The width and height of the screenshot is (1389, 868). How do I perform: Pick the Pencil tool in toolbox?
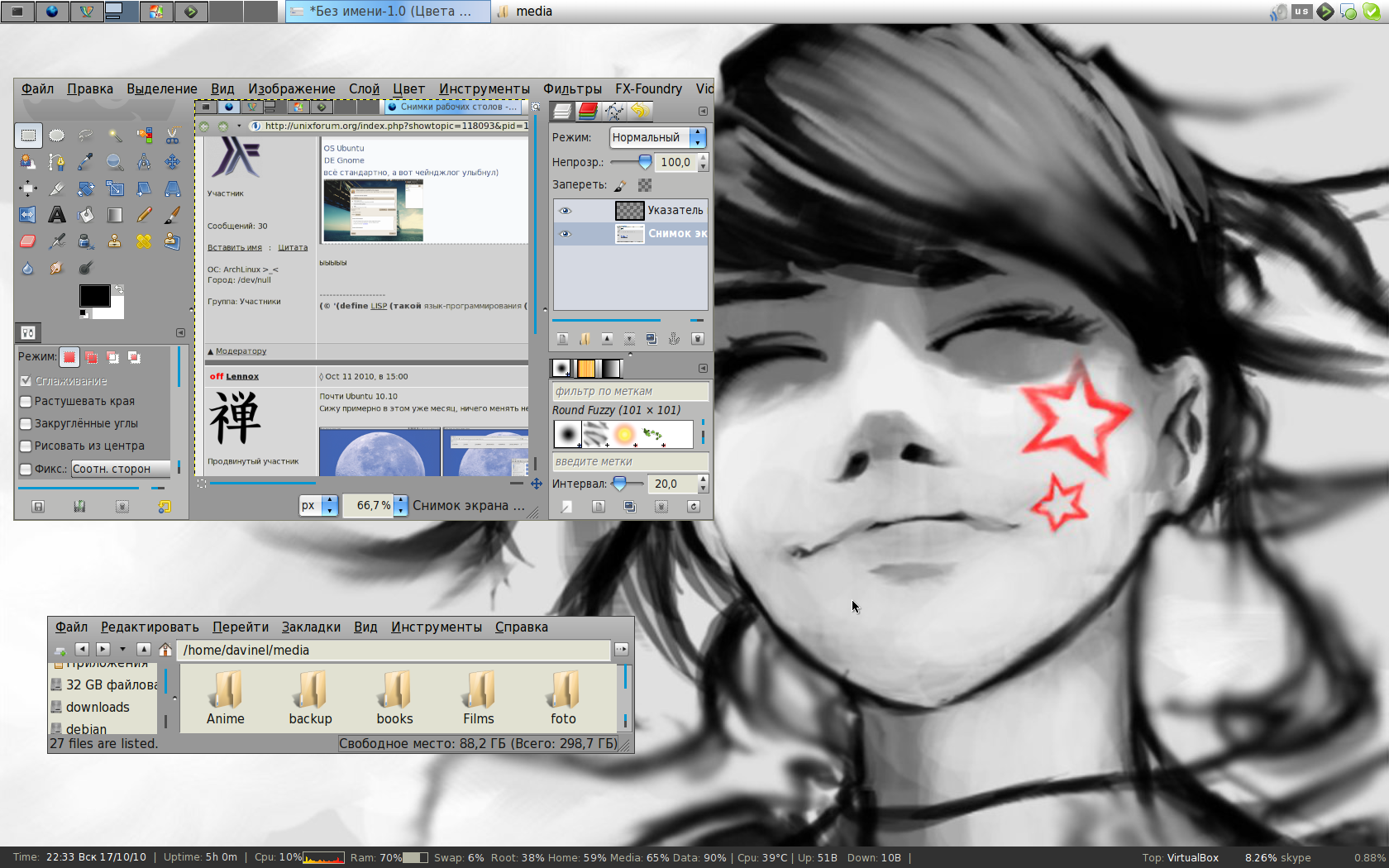pyautogui.click(x=144, y=215)
